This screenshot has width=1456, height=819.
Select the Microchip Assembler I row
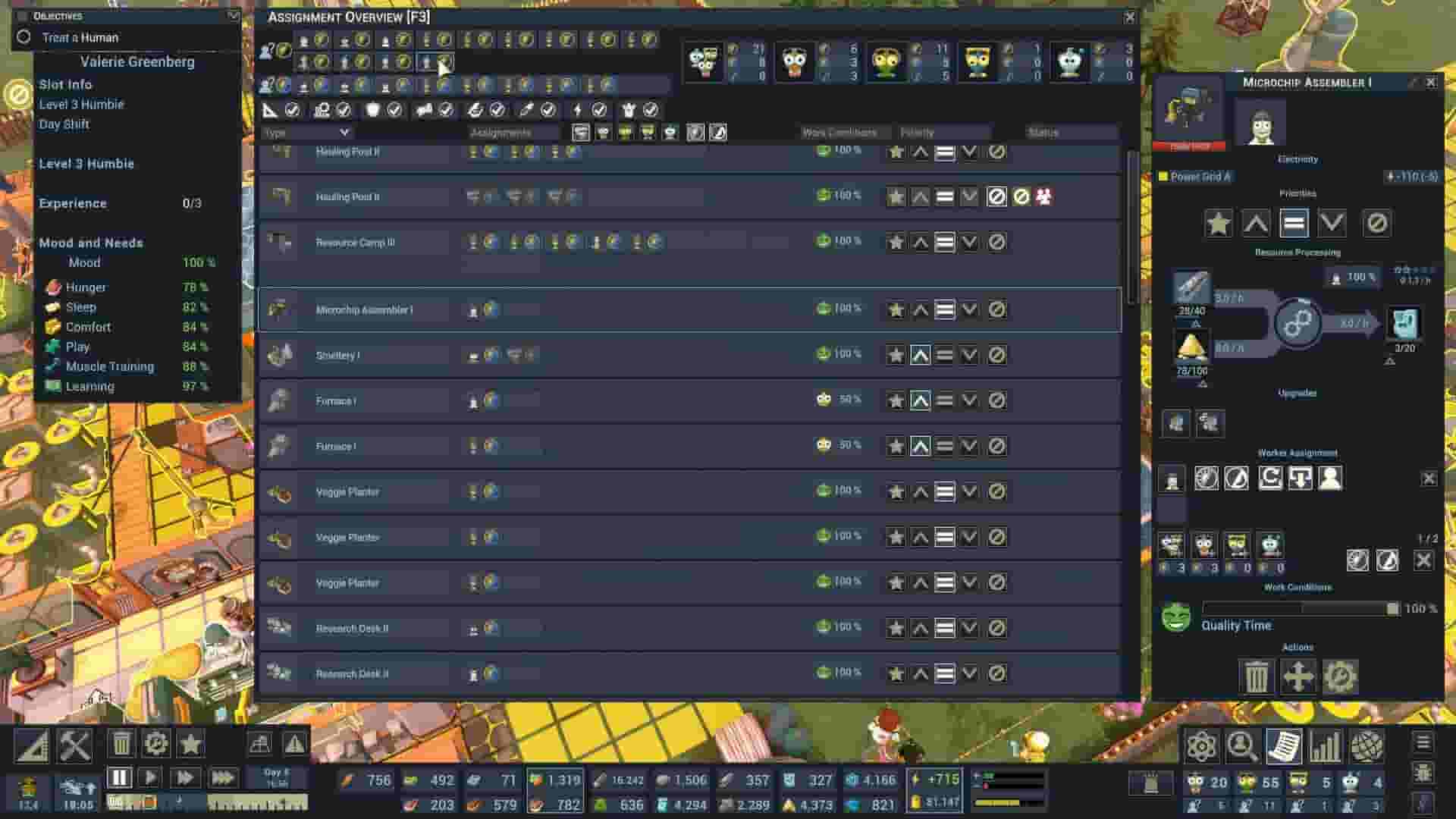(364, 310)
